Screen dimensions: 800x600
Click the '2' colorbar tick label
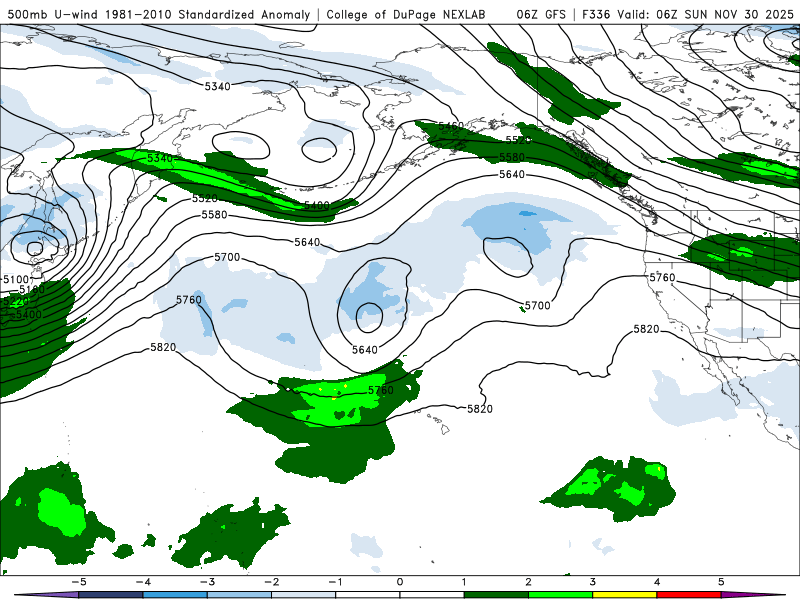tap(529, 582)
